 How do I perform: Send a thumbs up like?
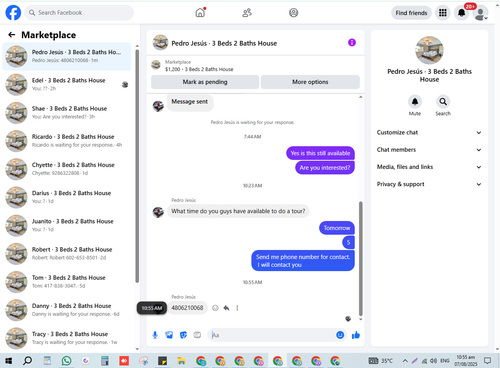click(x=356, y=335)
